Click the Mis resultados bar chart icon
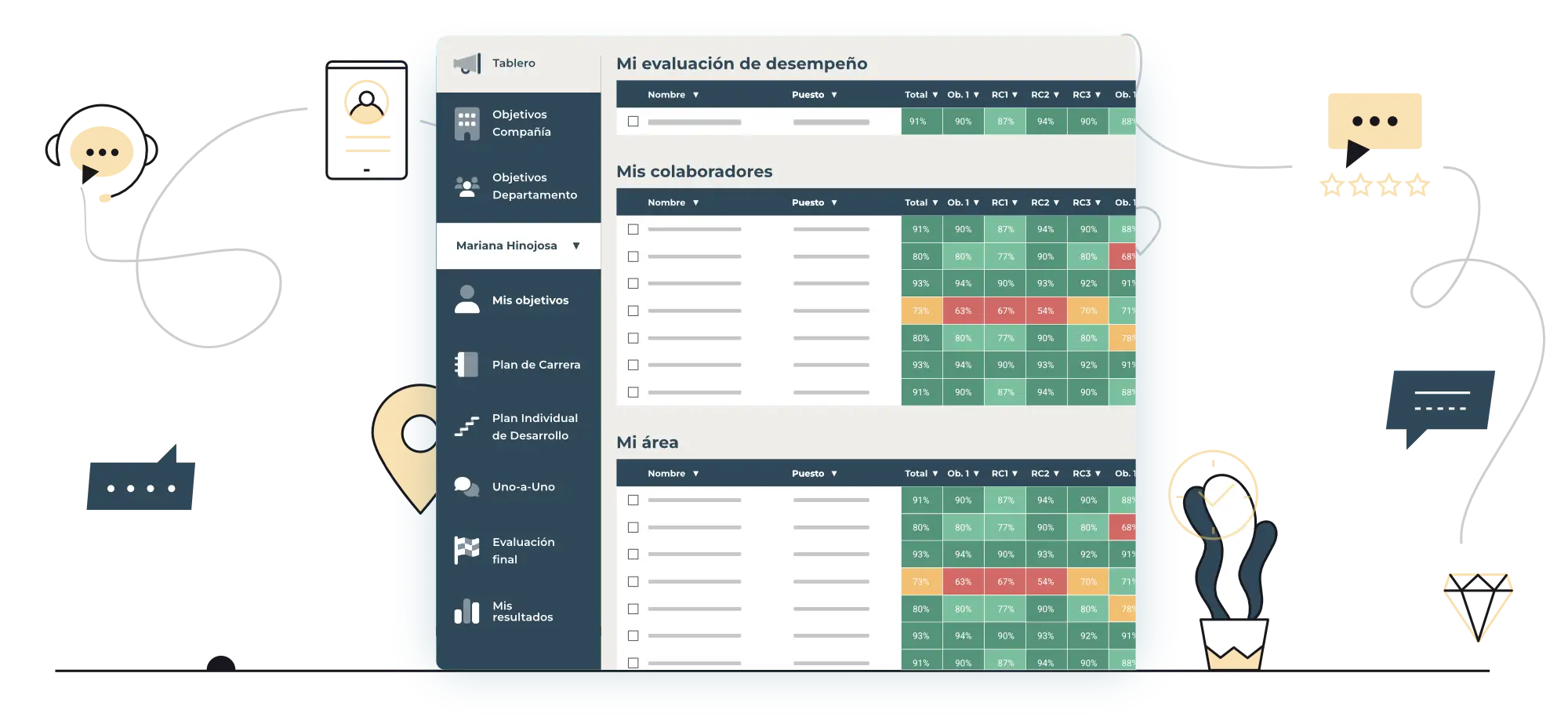1568x724 pixels. click(466, 611)
